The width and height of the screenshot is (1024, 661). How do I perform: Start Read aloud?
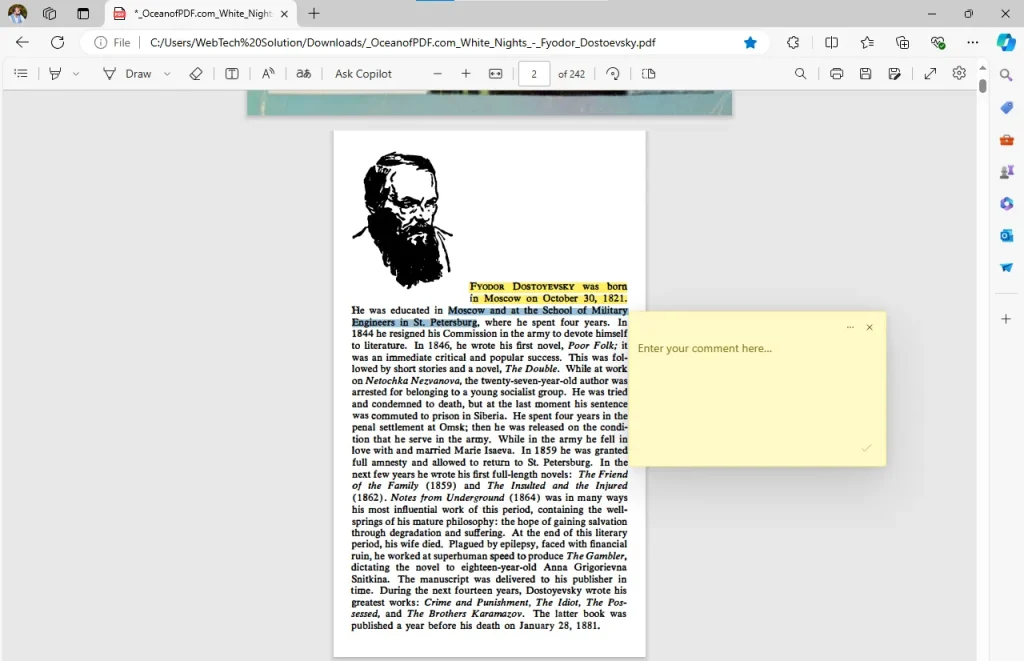point(268,74)
